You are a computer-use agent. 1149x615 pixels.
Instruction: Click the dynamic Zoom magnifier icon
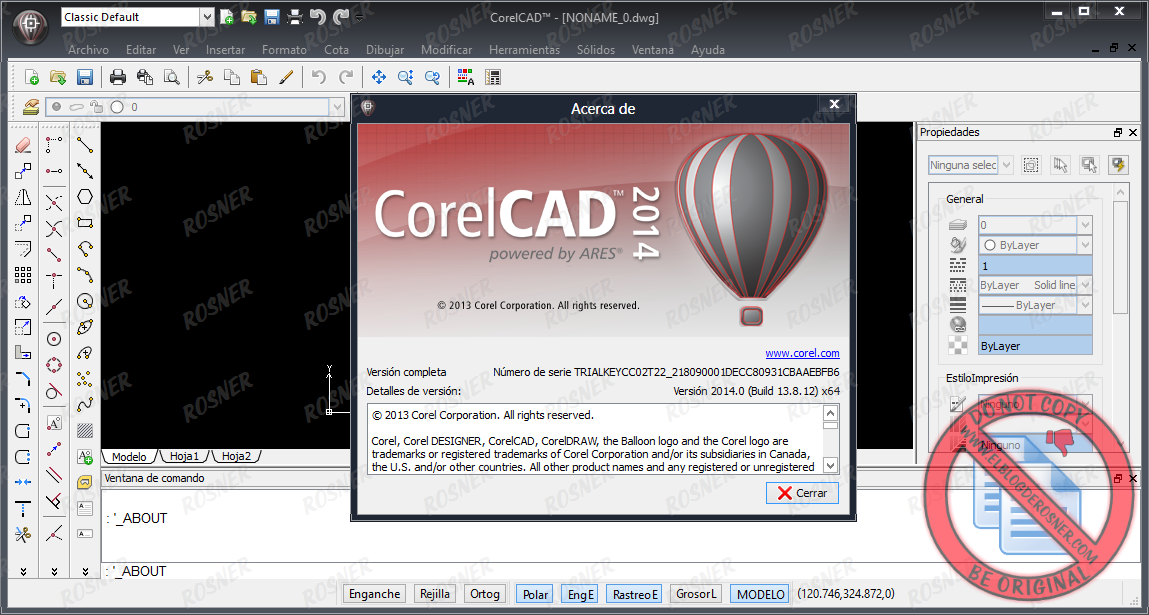[x=406, y=77]
